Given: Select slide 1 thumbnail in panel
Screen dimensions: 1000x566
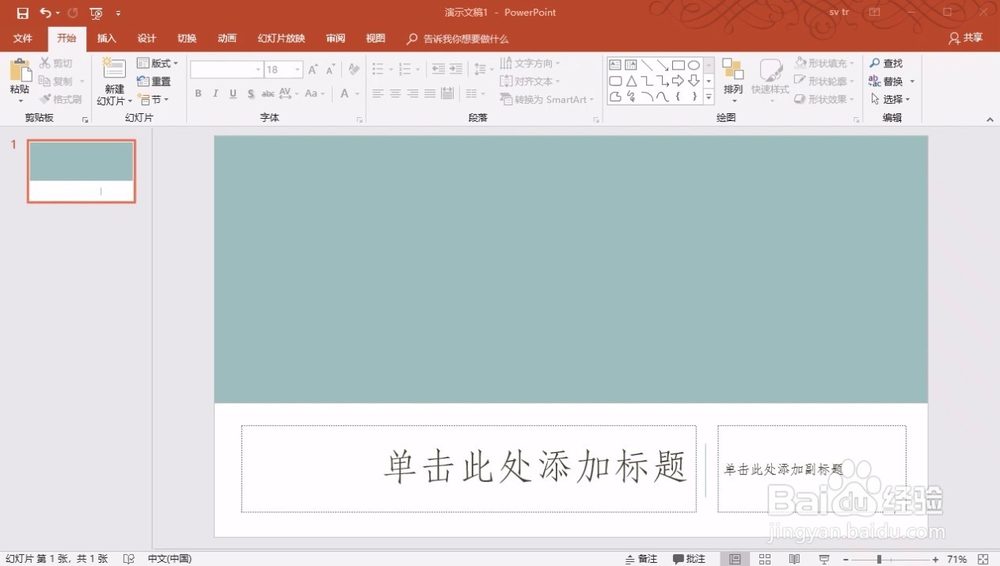Looking at the screenshot, I should click(x=82, y=171).
